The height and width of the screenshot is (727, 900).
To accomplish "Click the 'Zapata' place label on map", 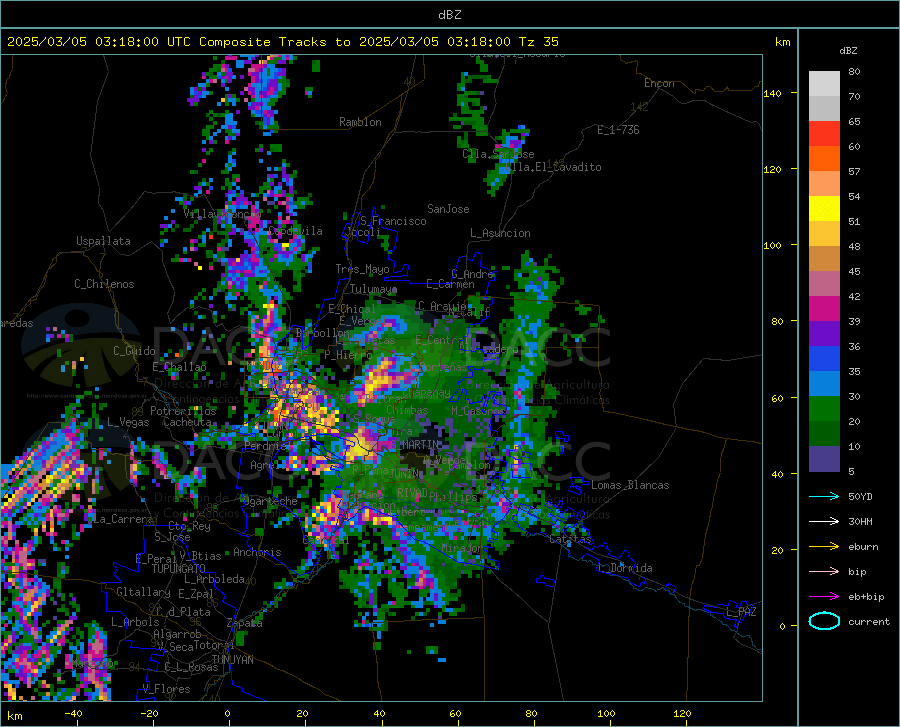I will pos(245,623).
